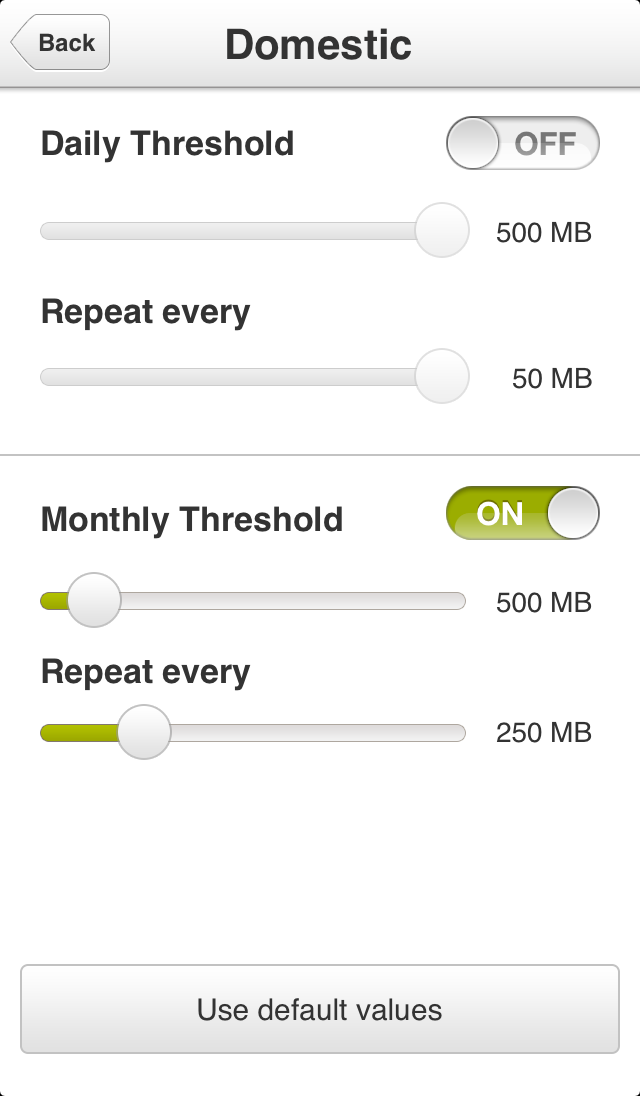This screenshot has width=640, height=1096.
Task: Turn on the Daily Threshold switch
Action: coord(522,144)
